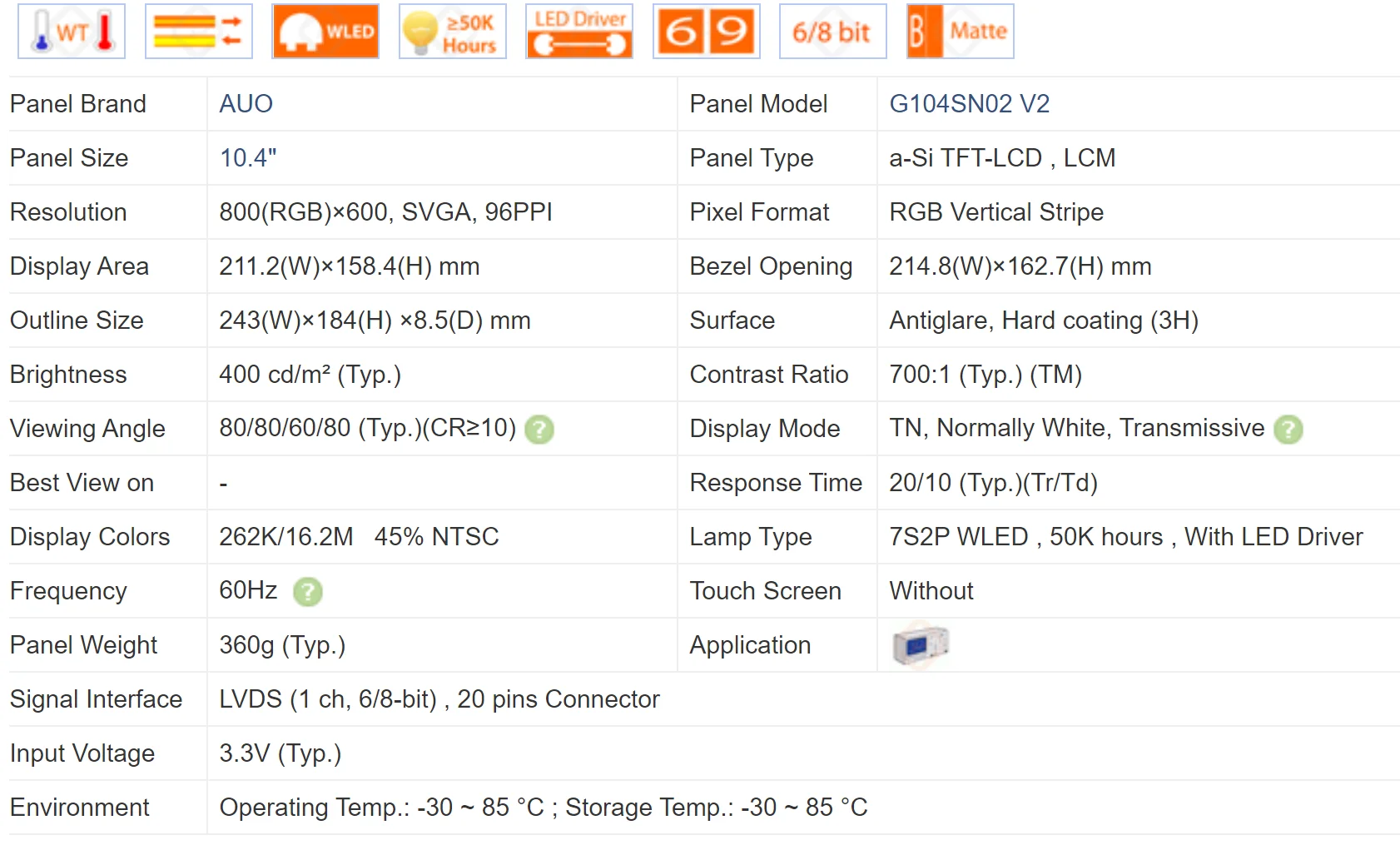Click the RGB Vertical Stripe value
1400x845 pixels.
point(996,212)
